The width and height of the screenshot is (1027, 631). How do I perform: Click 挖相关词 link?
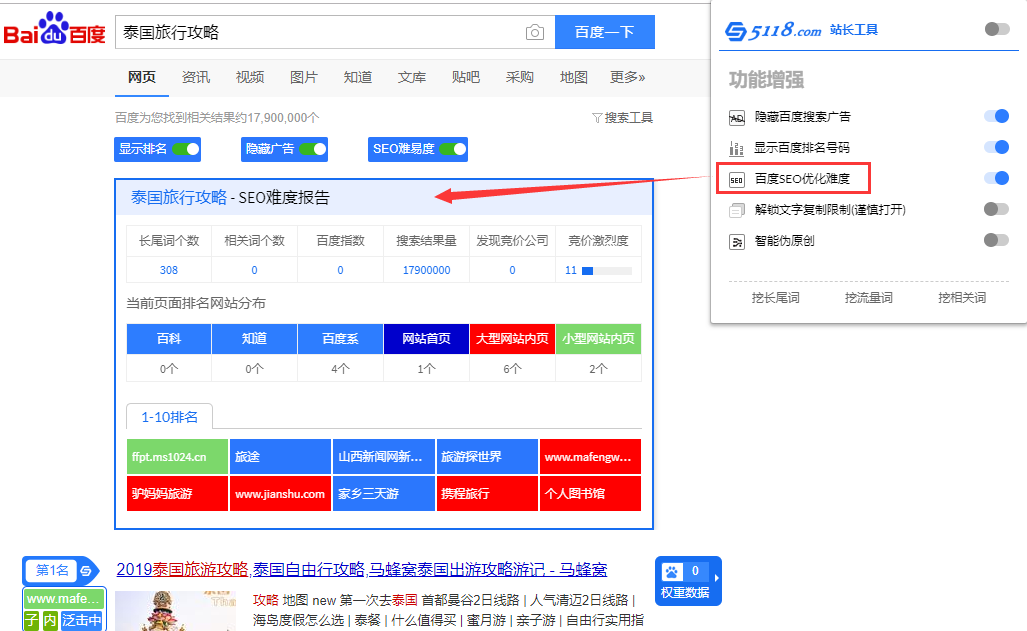pyautogui.click(x=962, y=298)
